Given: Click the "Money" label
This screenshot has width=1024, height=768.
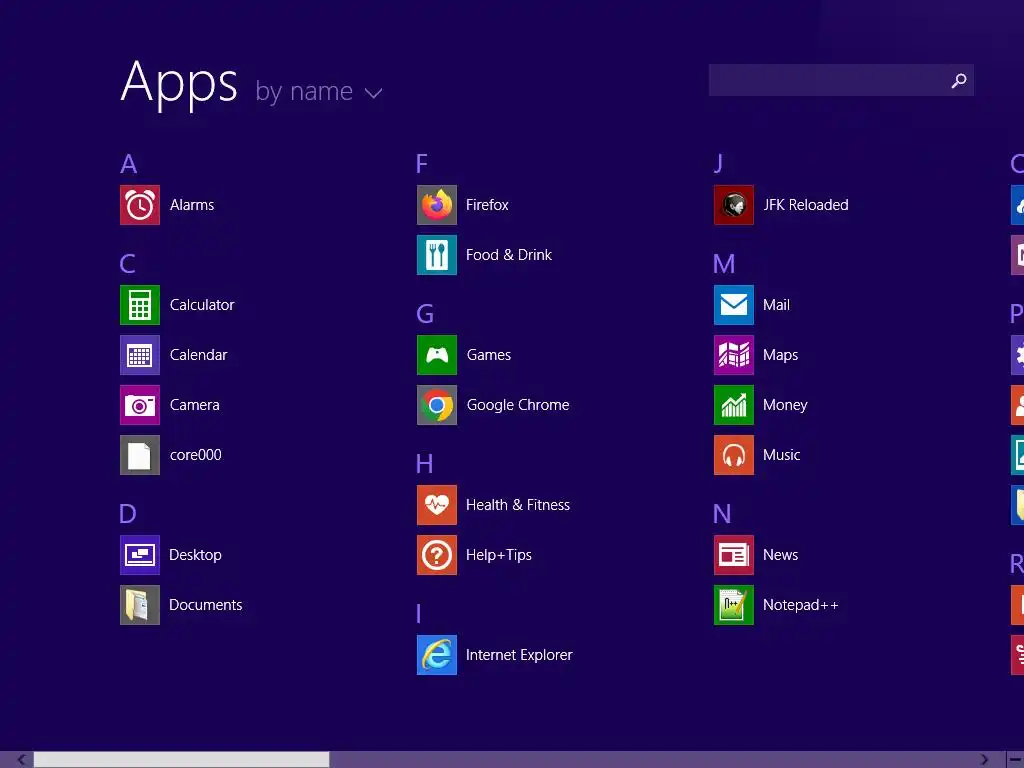Looking at the screenshot, I should (x=785, y=405).
